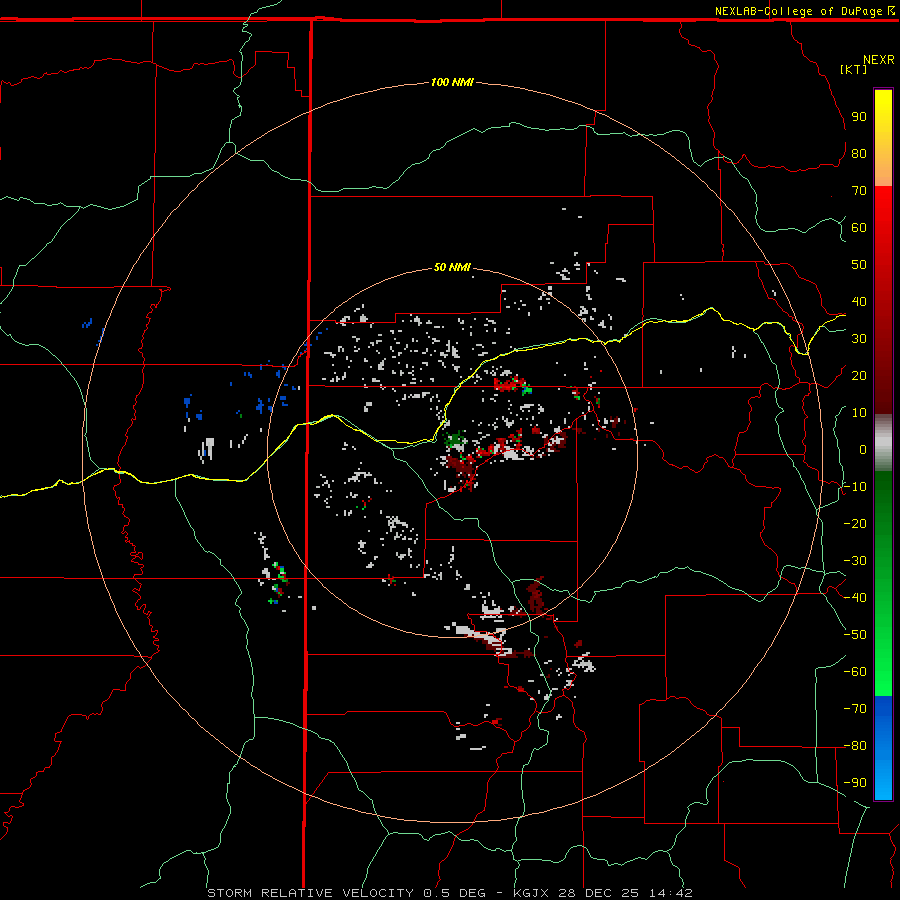Click the 0.5 DEG elevation text
The image size is (900, 900).
(x=455, y=893)
